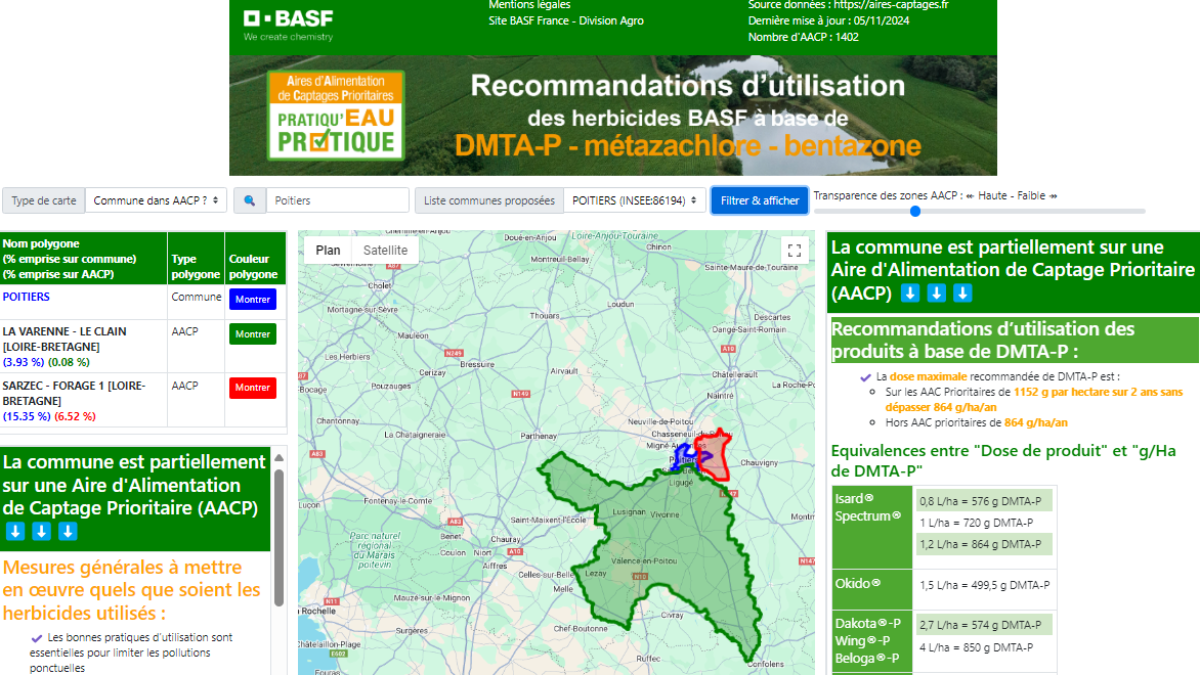Click the blue Montrer button for POITIERS

tap(252, 298)
